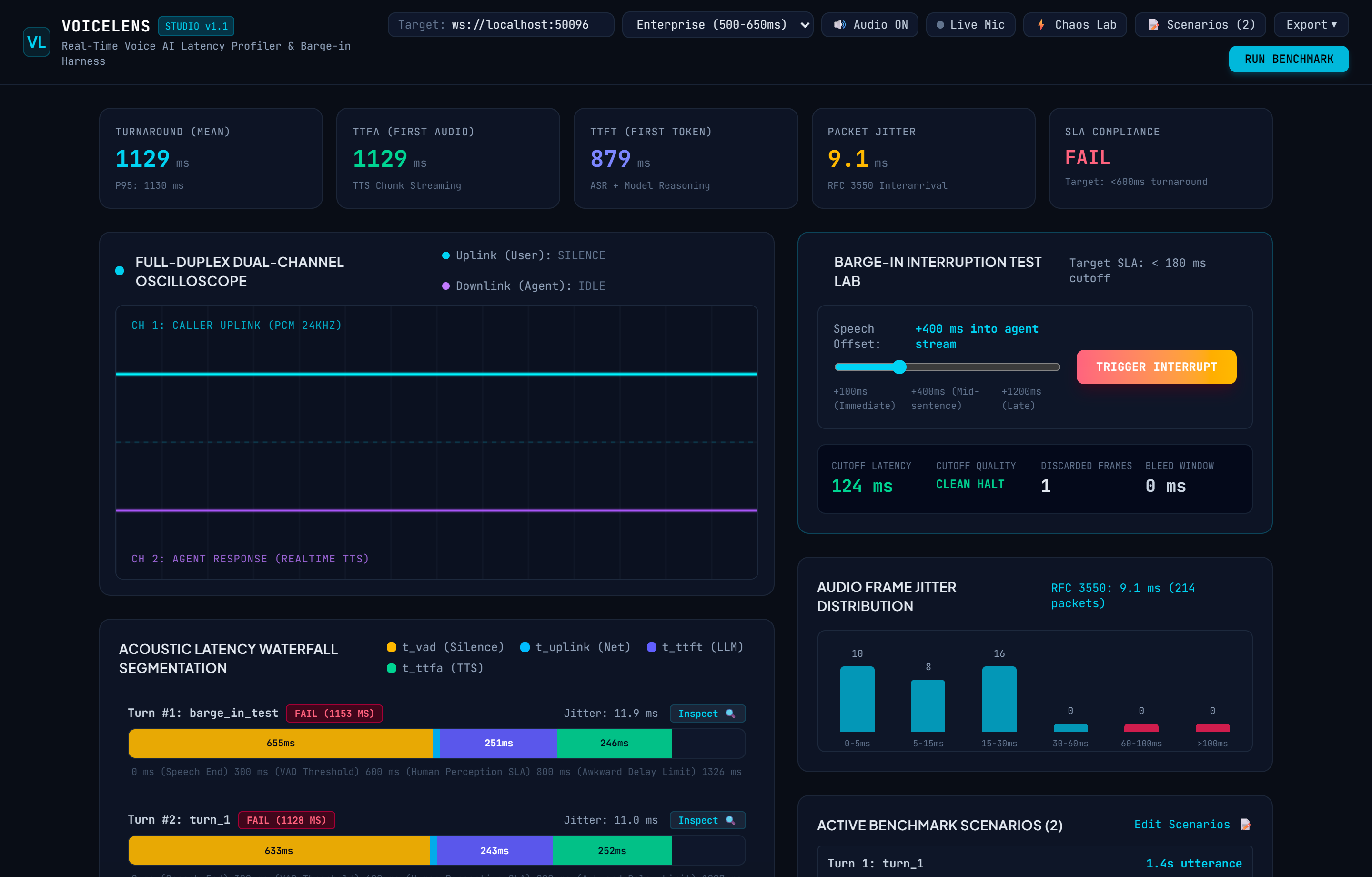Toggle Live Mic input
1372x877 pixels.
pos(970,24)
